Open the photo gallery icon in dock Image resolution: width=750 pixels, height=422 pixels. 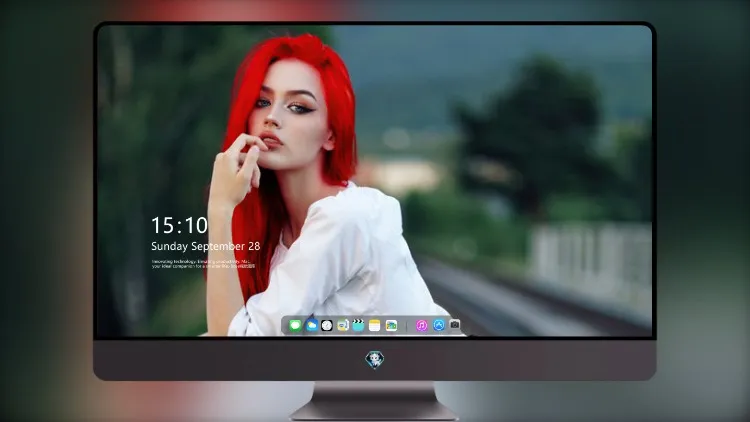click(391, 326)
